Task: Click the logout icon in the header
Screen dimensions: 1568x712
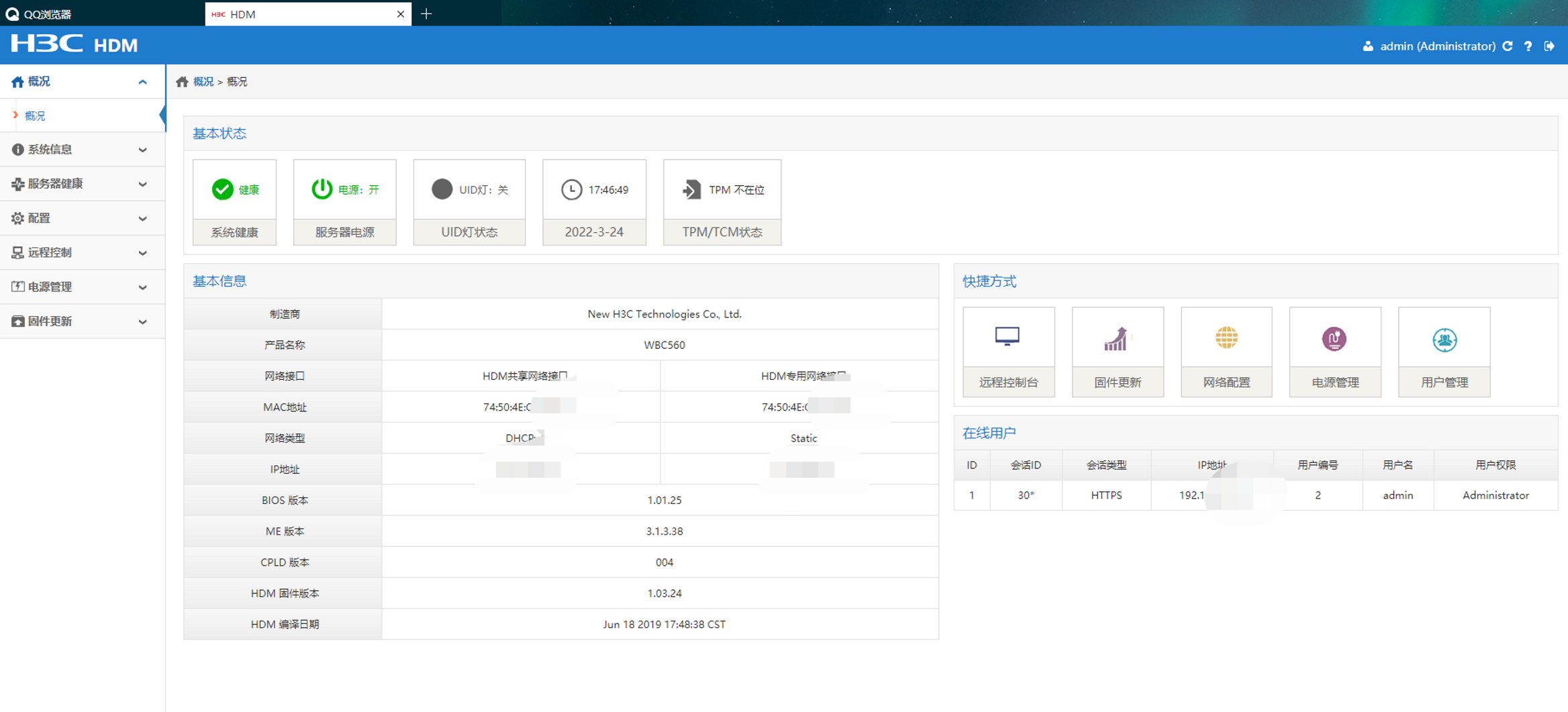Action: tap(1549, 46)
